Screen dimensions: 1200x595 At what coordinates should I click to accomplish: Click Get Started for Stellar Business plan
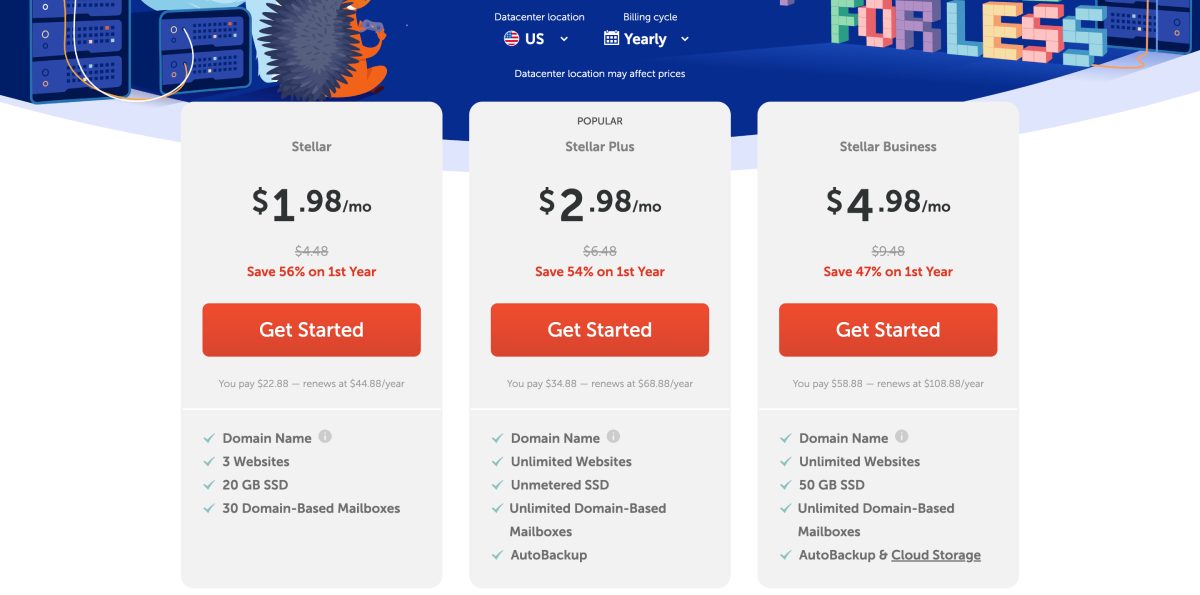(888, 330)
